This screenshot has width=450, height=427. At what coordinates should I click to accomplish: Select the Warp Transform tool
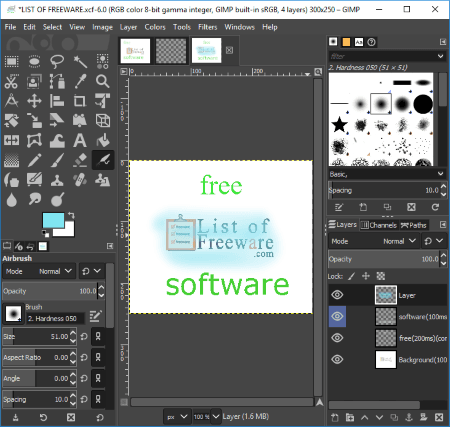tap(57, 140)
